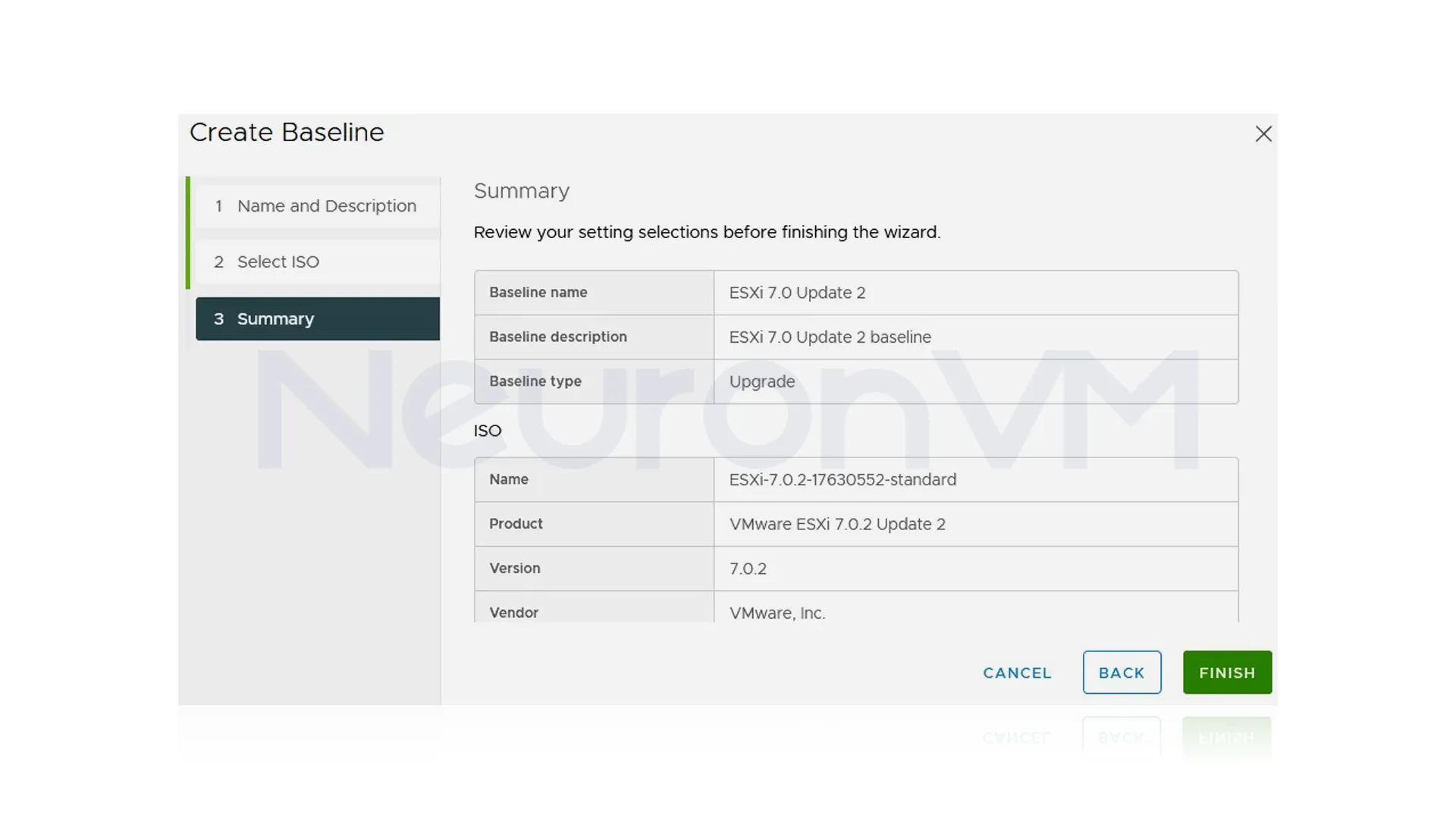Click product value 'VMware ESXi 7.0.2 Update 2'
Viewport: 1456px width, 819px height.
click(x=837, y=524)
